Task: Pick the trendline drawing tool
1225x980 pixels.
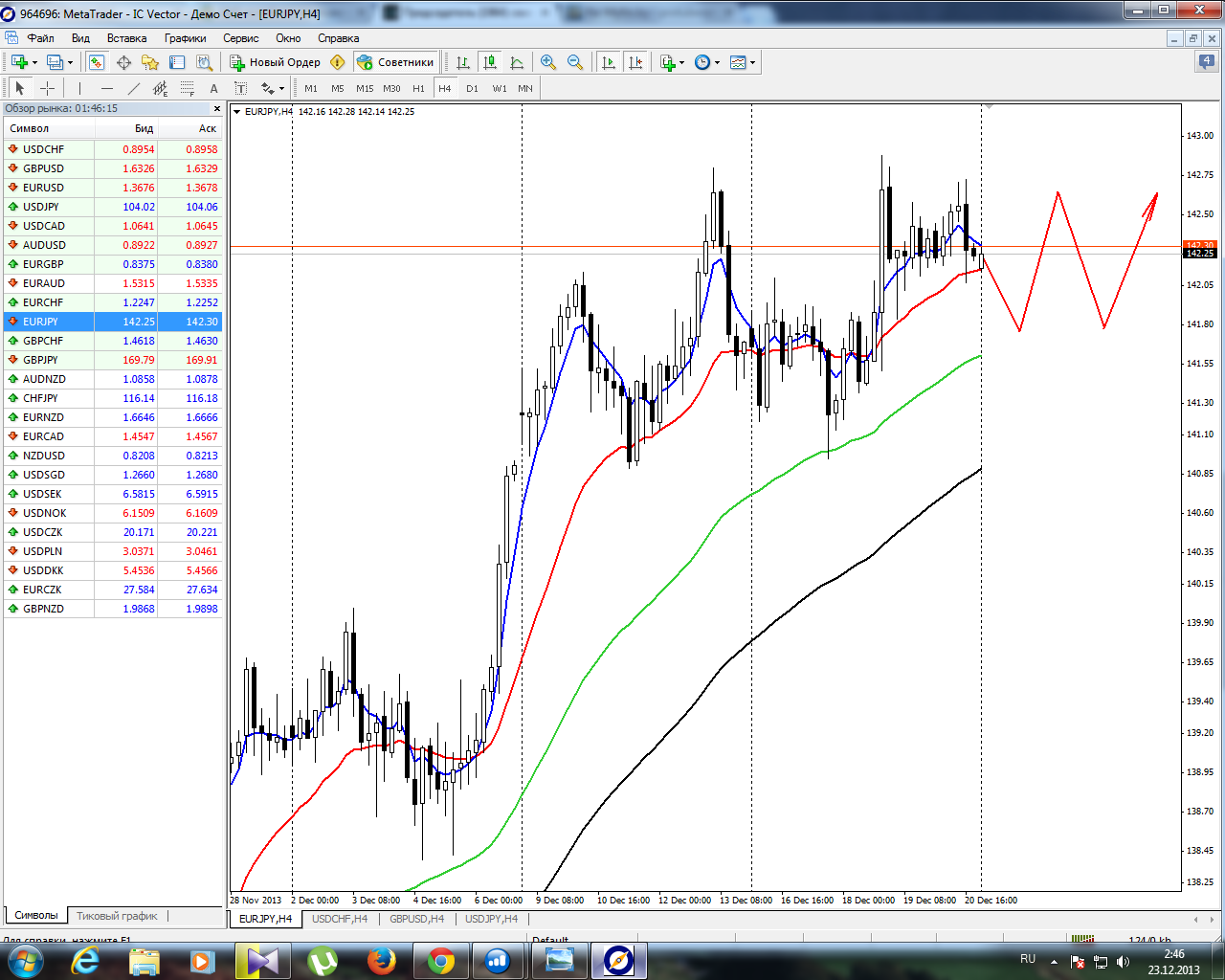Action: [x=134, y=88]
